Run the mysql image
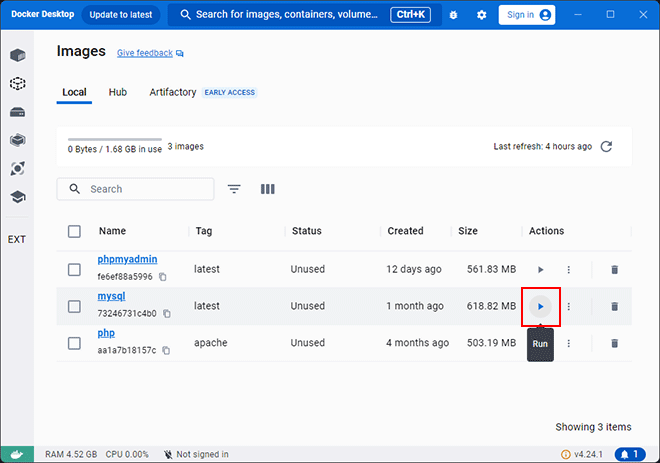 pyautogui.click(x=540, y=306)
